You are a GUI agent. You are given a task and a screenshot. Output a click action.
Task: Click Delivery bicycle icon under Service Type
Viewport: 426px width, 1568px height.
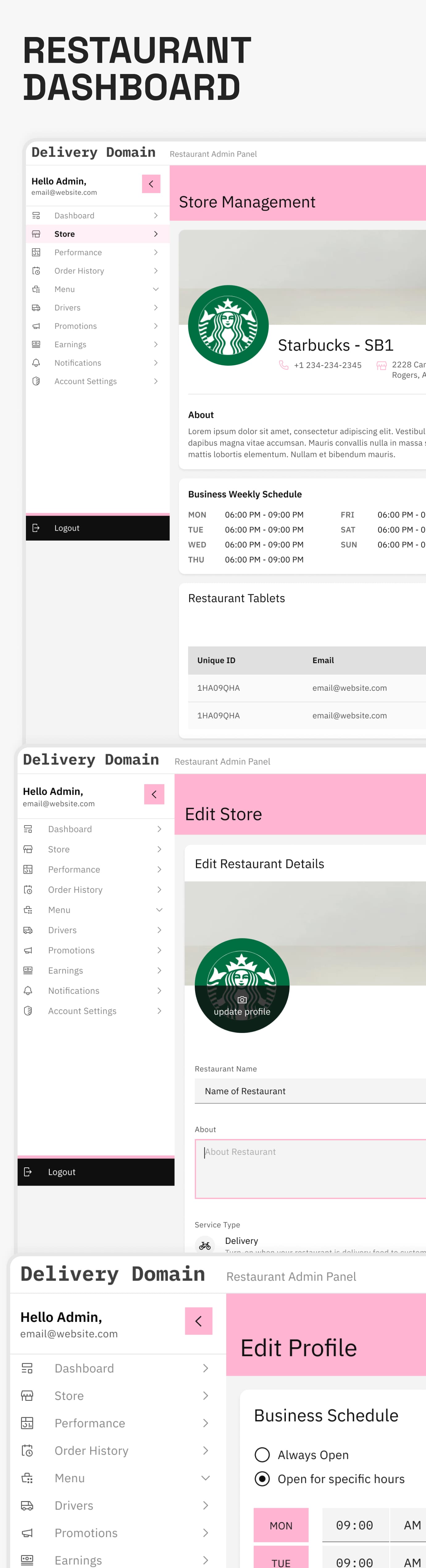coord(205,1245)
